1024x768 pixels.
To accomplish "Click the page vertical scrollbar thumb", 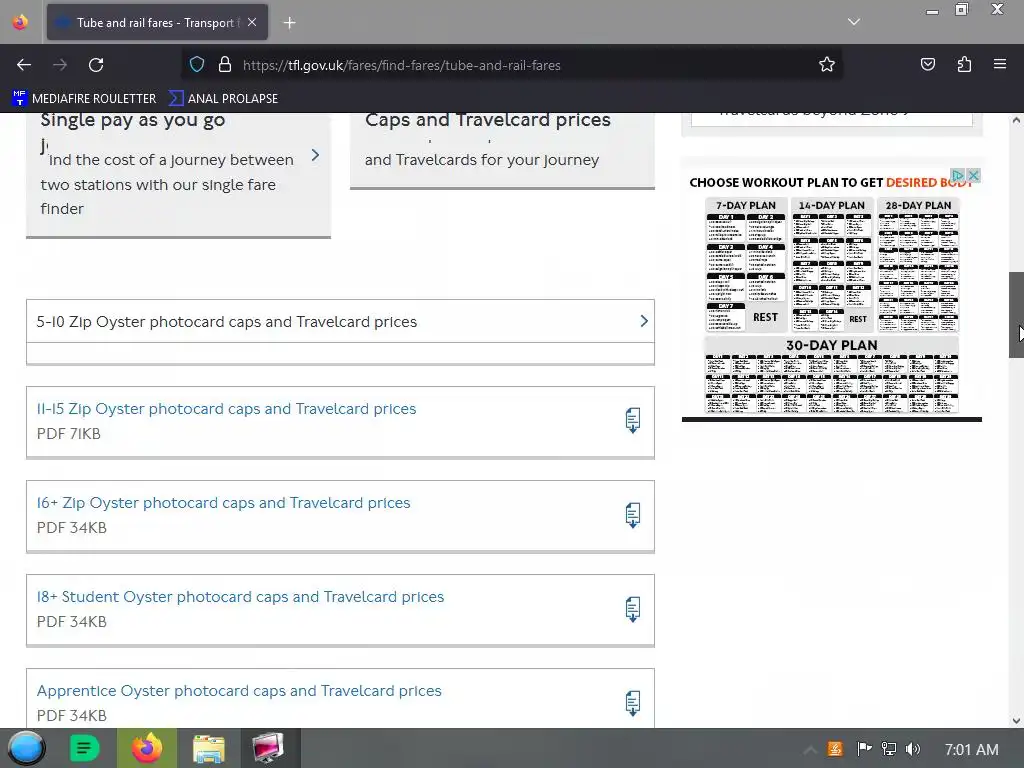I will (1016, 315).
